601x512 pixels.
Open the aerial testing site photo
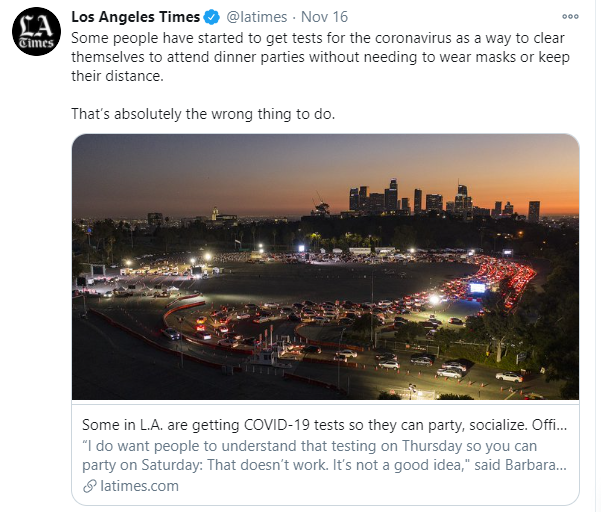tap(325, 266)
